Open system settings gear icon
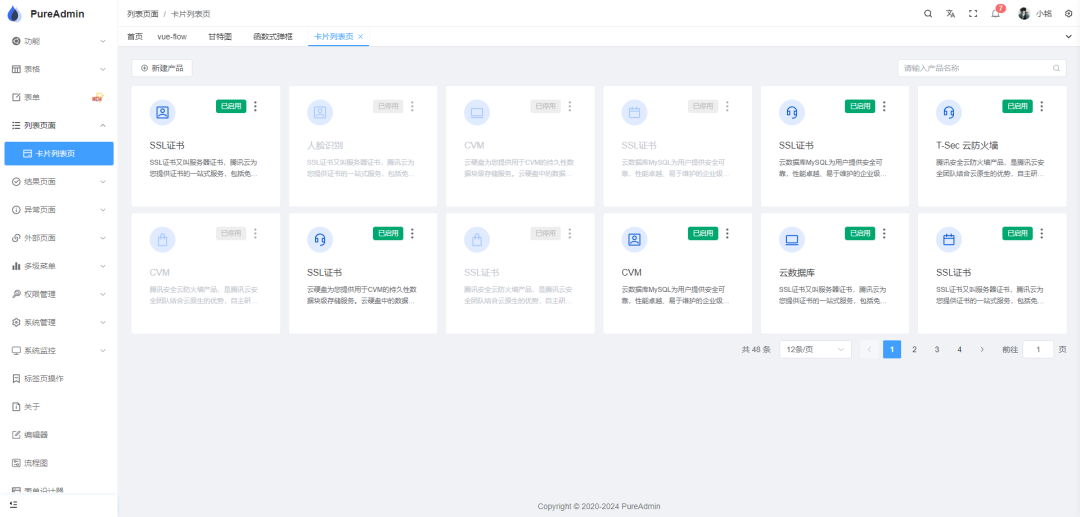Viewport: 1080px width, 517px height. click(x=1068, y=13)
